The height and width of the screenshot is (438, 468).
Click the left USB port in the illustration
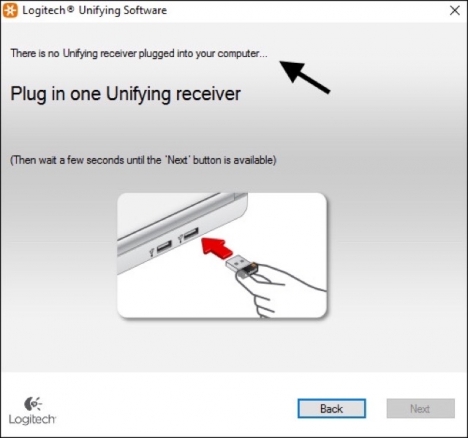pyautogui.click(x=164, y=247)
